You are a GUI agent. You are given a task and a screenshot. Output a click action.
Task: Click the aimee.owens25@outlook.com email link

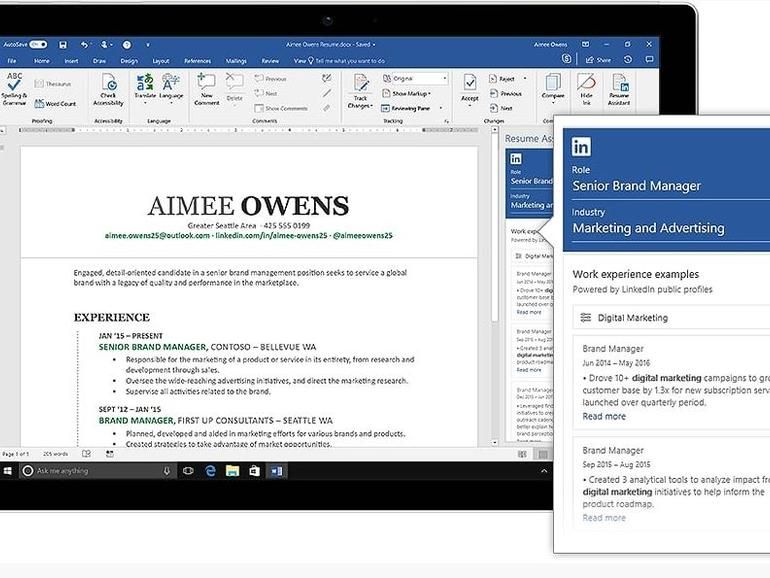coord(157,236)
